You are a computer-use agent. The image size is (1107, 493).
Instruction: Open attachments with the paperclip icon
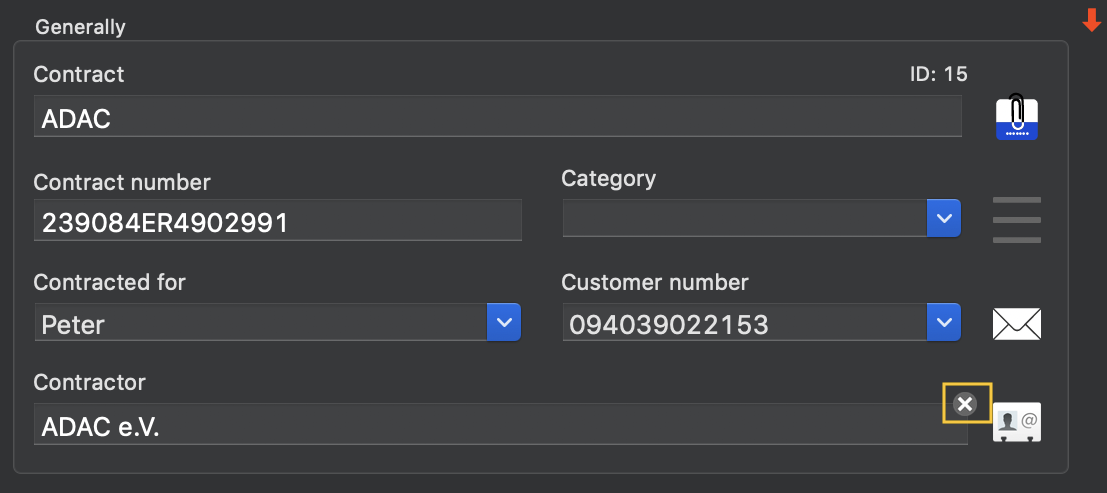1017,117
